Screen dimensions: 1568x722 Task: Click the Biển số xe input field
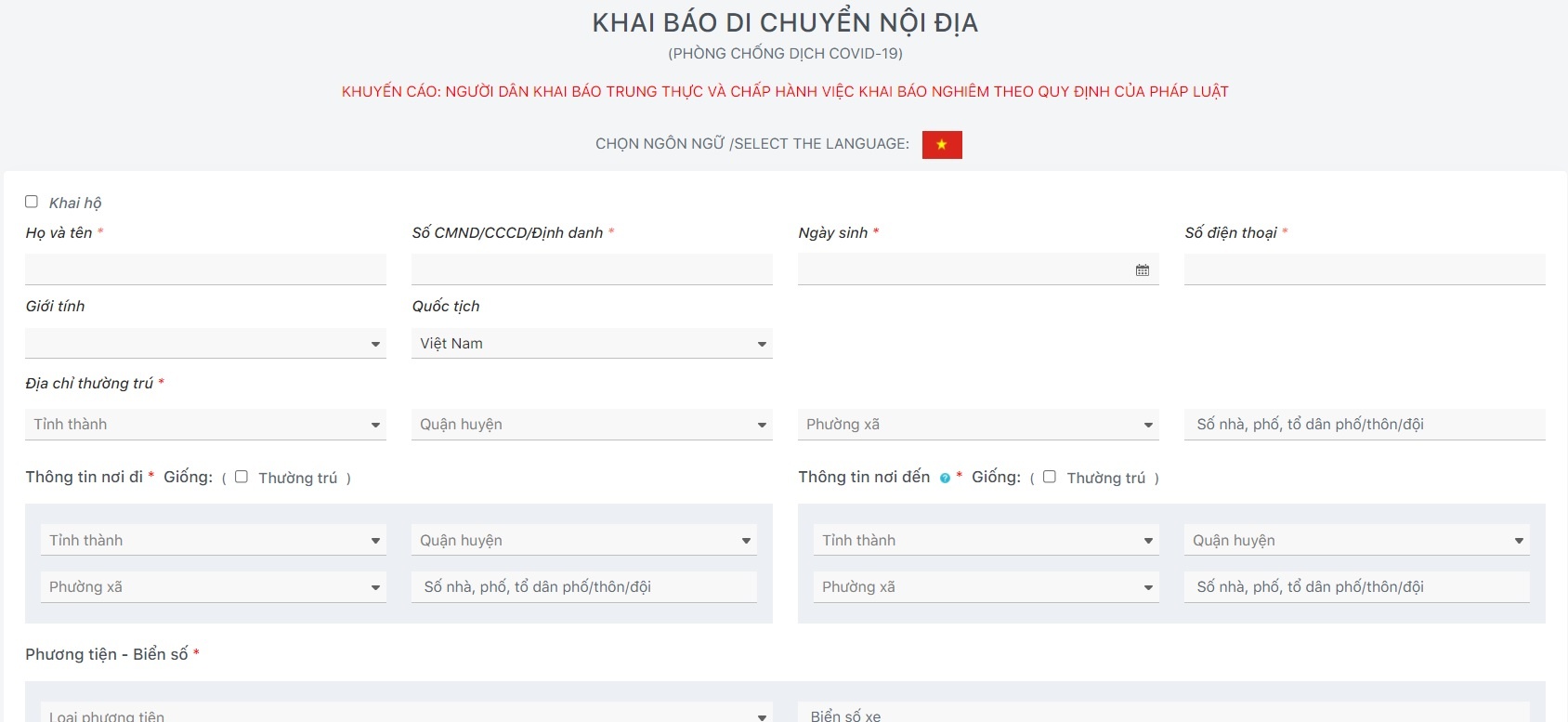pyautogui.click(x=1163, y=714)
